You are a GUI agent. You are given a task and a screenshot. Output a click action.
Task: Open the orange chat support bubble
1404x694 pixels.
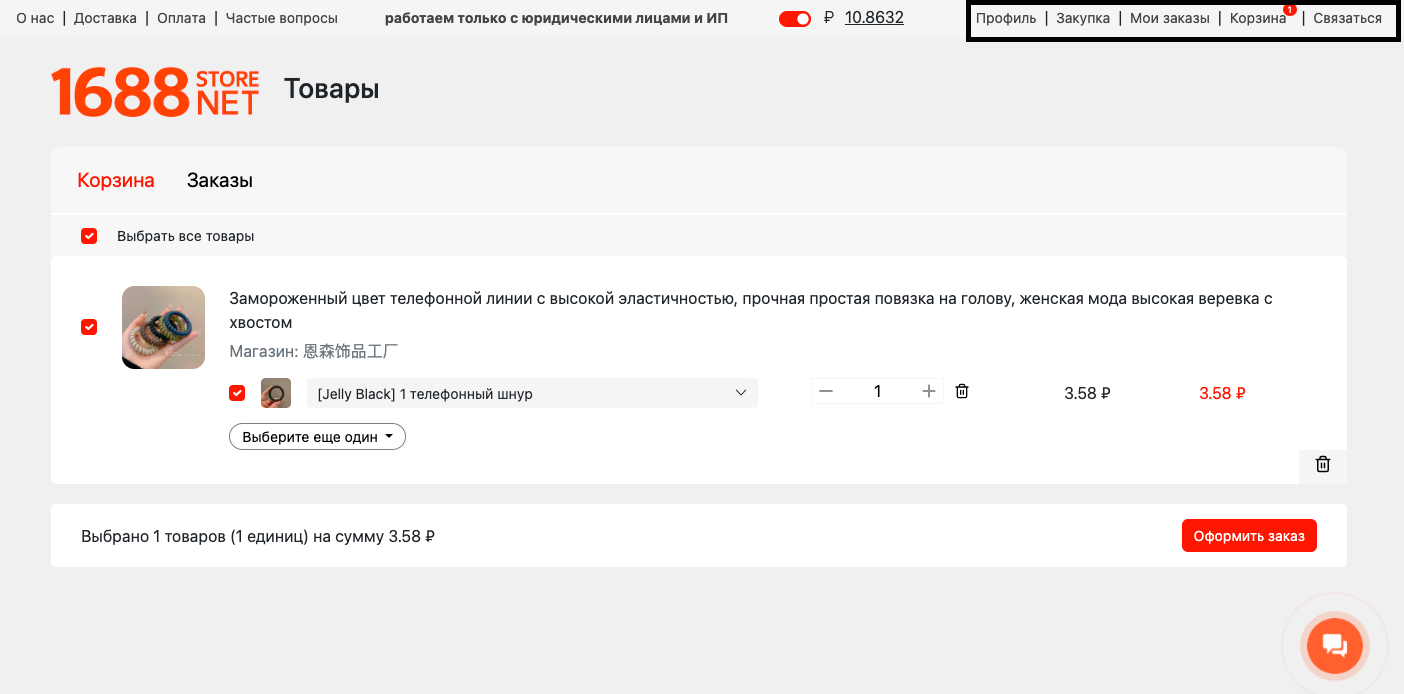1335,645
